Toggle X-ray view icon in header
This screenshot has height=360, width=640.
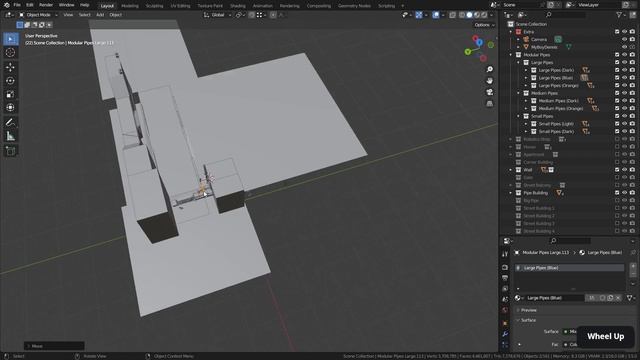[x=452, y=15]
